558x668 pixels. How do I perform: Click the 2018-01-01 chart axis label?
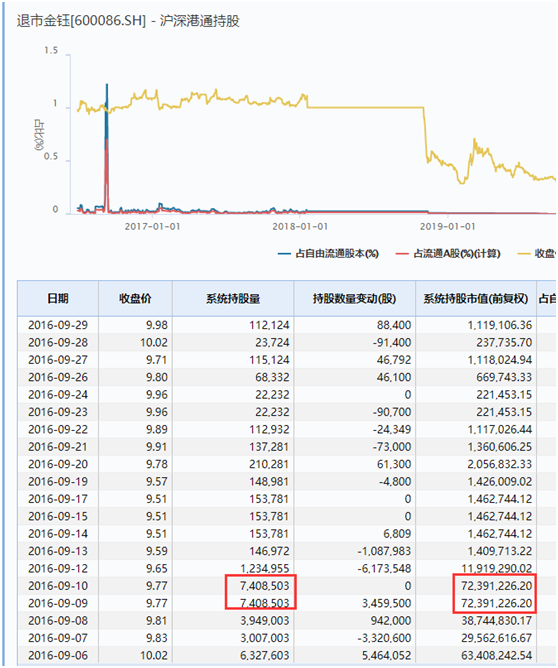tap(300, 227)
